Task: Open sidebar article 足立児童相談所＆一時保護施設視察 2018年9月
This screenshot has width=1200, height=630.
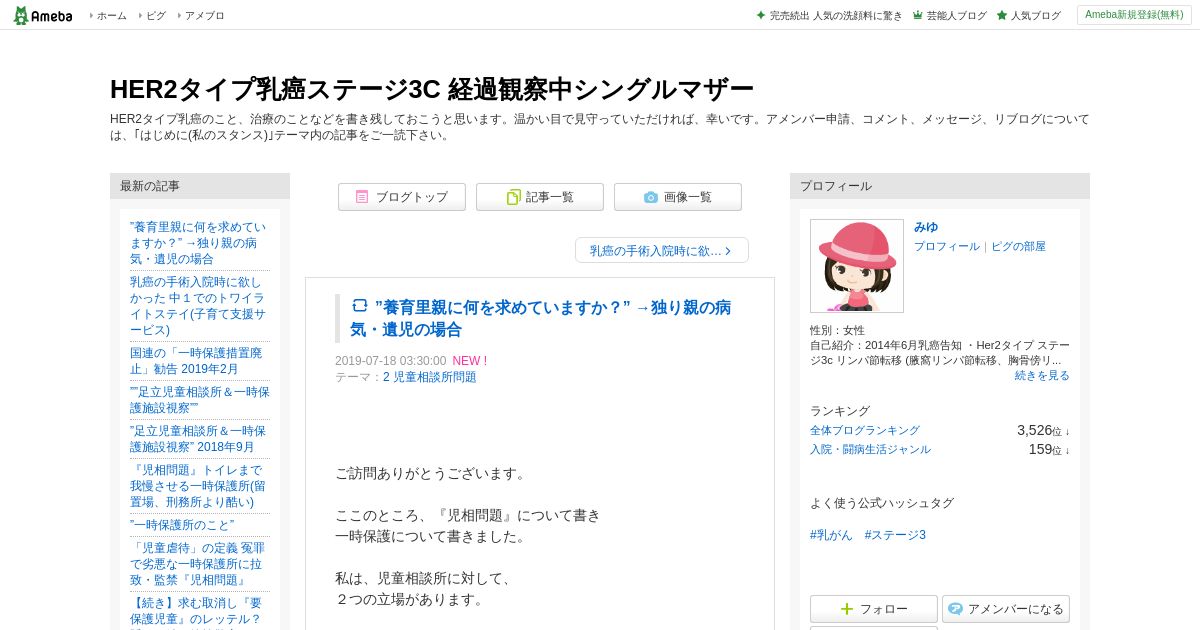Action: (x=198, y=439)
